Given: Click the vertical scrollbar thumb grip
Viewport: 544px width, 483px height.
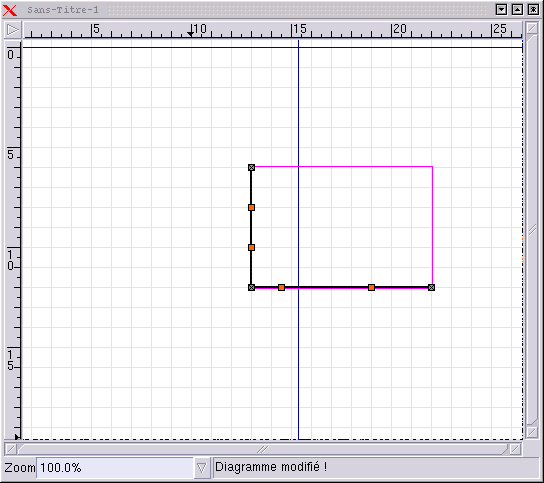Looking at the screenshot, I should 532,229.
